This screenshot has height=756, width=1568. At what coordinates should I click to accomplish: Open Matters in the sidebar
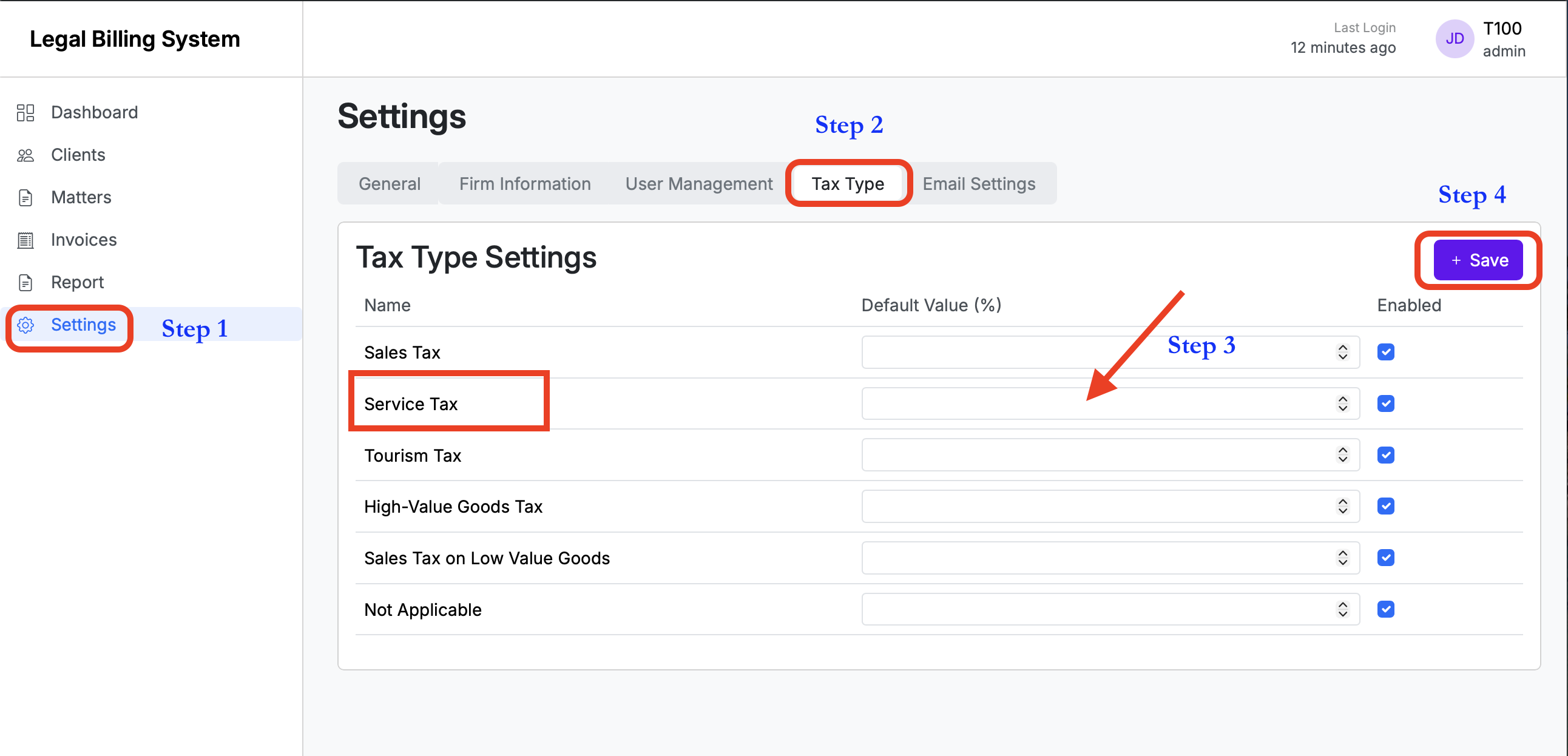point(81,198)
